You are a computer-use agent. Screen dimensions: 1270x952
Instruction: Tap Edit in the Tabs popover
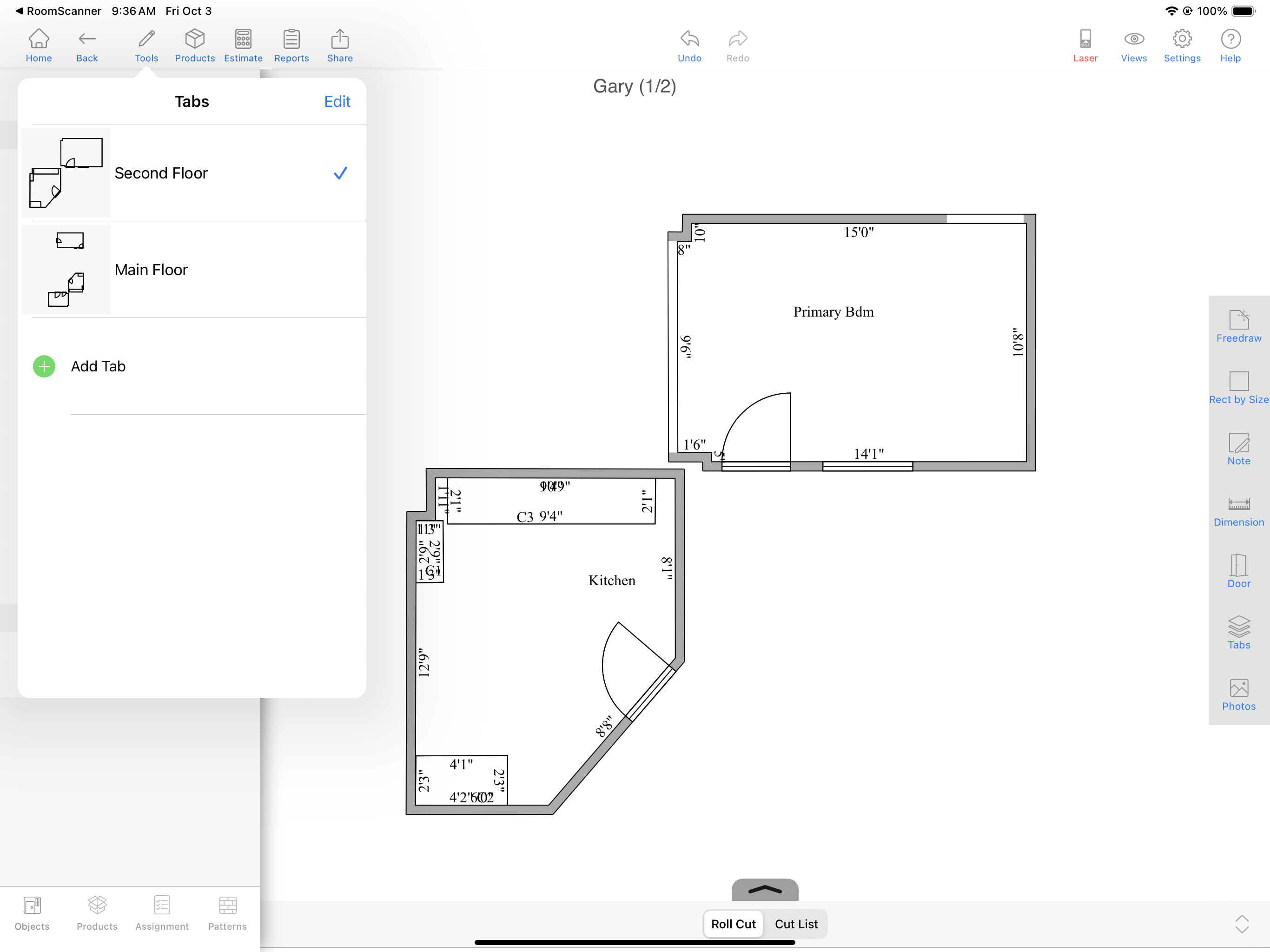337,102
